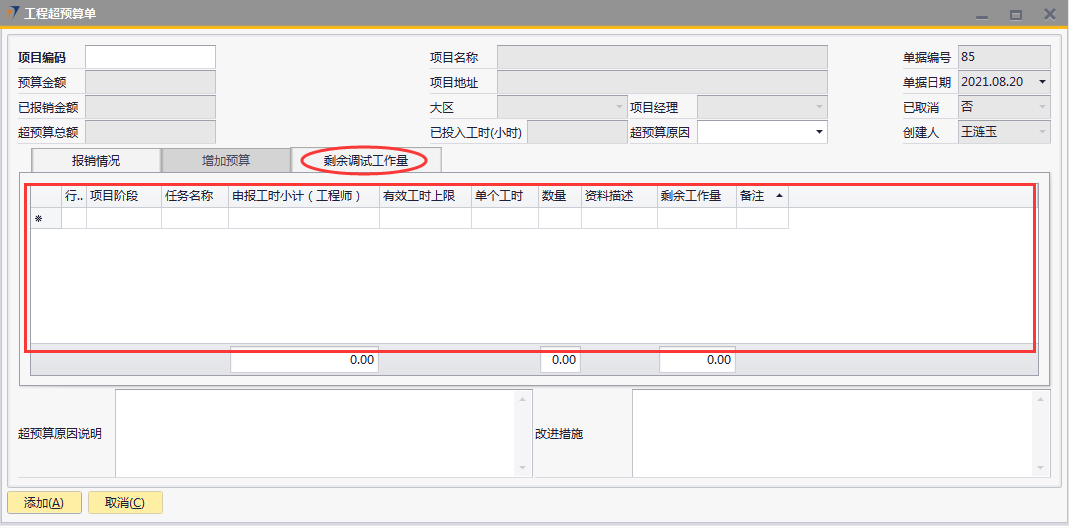
Task: Click the 取消(C) button
Action: [x=125, y=503]
